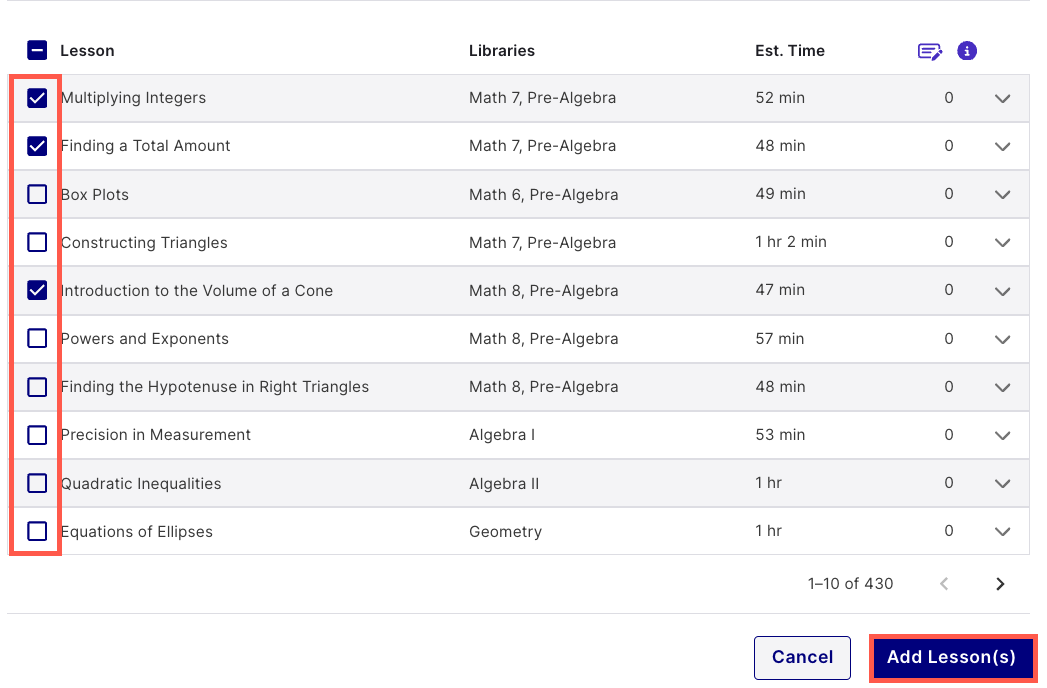This screenshot has width=1047, height=688.
Task: Uncheck the Finding a Total Amount lesson
Action: pyautogui.click(x=37, y=146)
